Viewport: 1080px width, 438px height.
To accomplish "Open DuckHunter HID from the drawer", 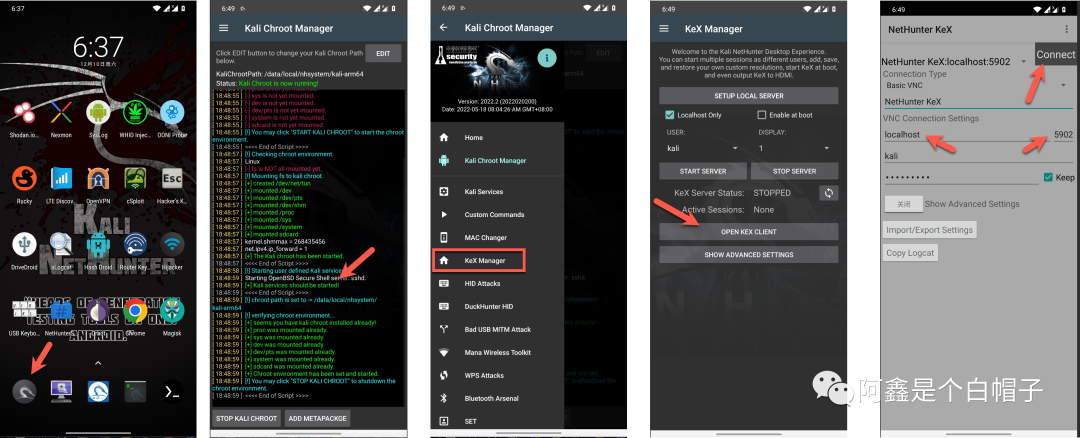I will pyautogui.click(x=497, y=306).
